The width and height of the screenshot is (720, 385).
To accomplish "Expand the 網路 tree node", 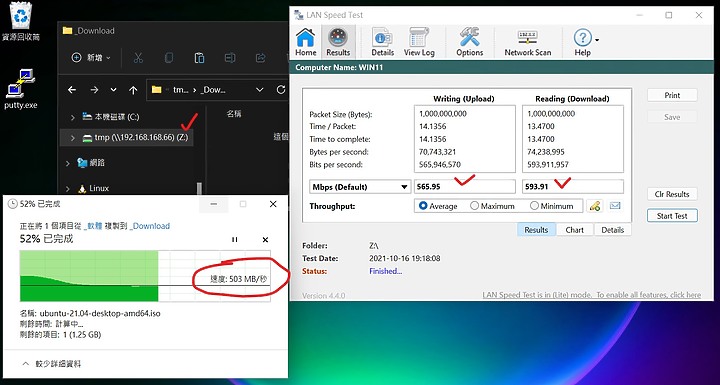I will coord(68,163).
